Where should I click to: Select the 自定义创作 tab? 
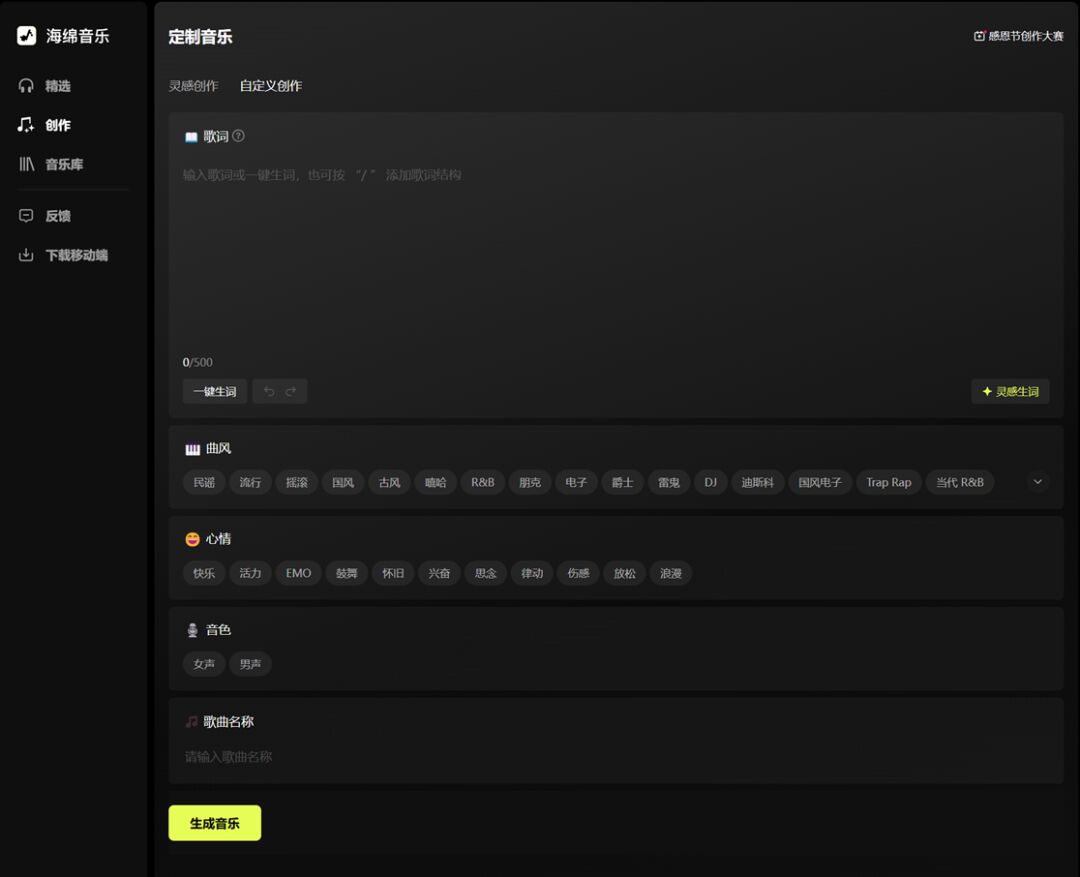pos(270,86)
